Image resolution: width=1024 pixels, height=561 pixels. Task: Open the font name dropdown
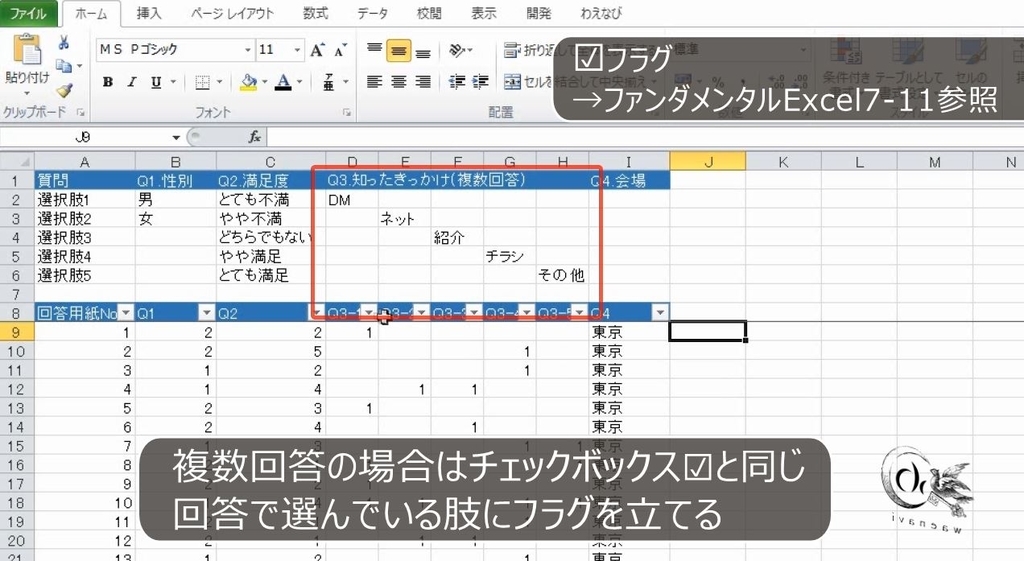(248, 50)
